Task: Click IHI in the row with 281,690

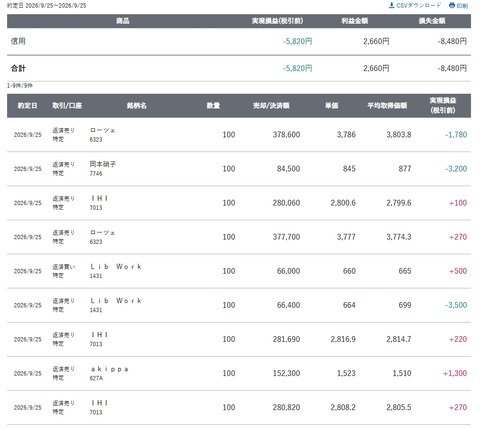Action: 99,335
